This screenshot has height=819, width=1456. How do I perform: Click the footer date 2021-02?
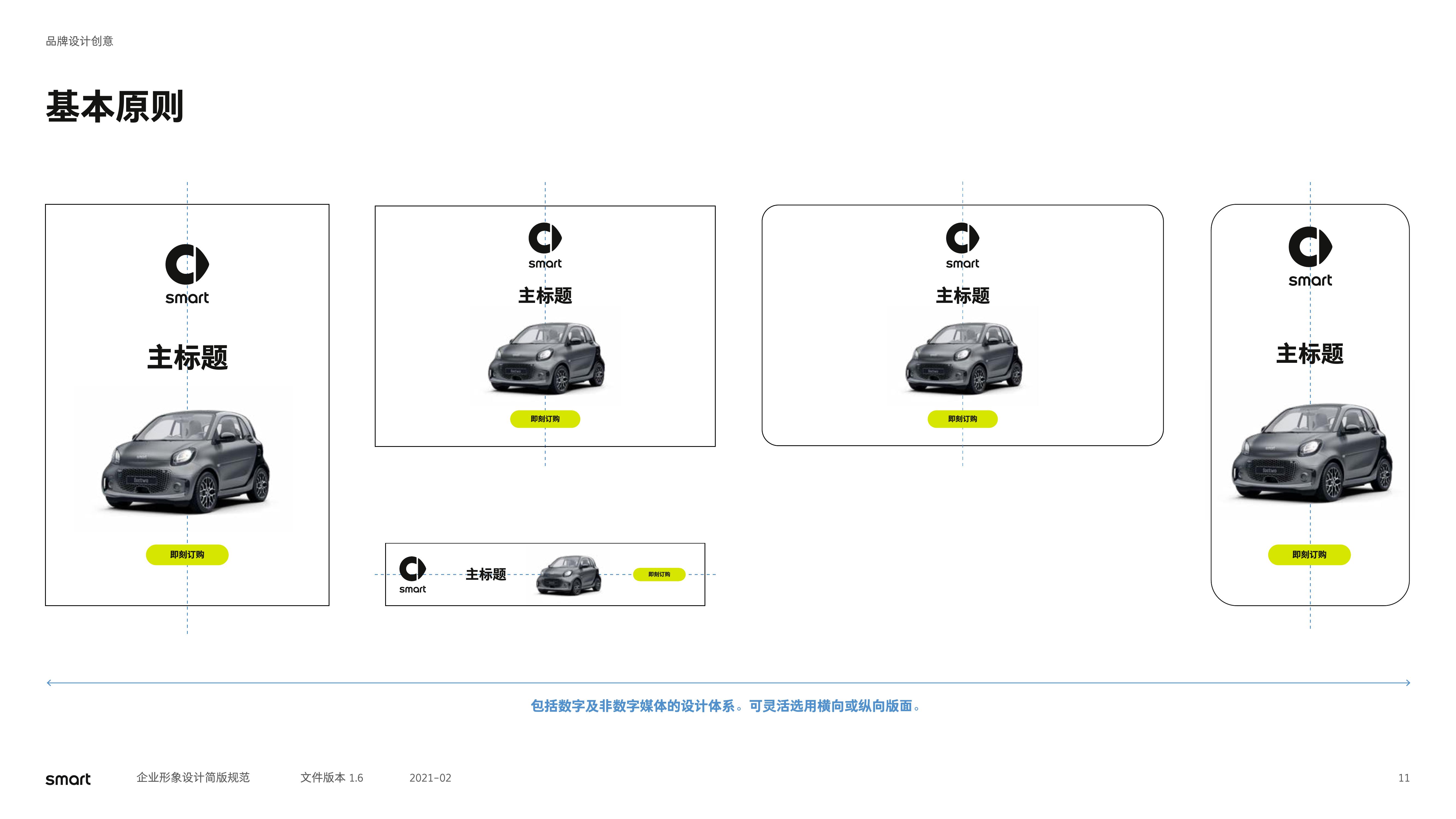pyautogui.click(x=430, y=778)
